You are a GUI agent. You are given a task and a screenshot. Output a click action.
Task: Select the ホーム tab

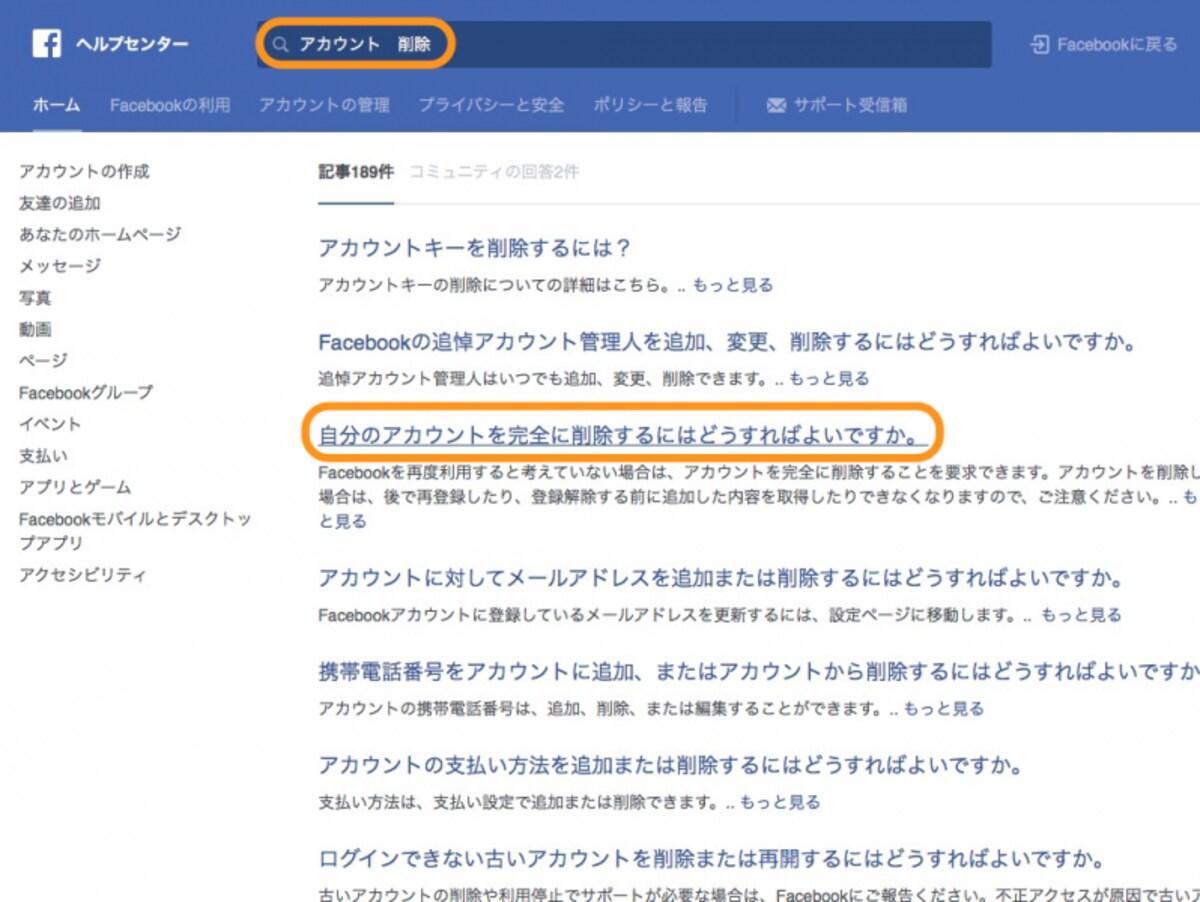[56, 105]
